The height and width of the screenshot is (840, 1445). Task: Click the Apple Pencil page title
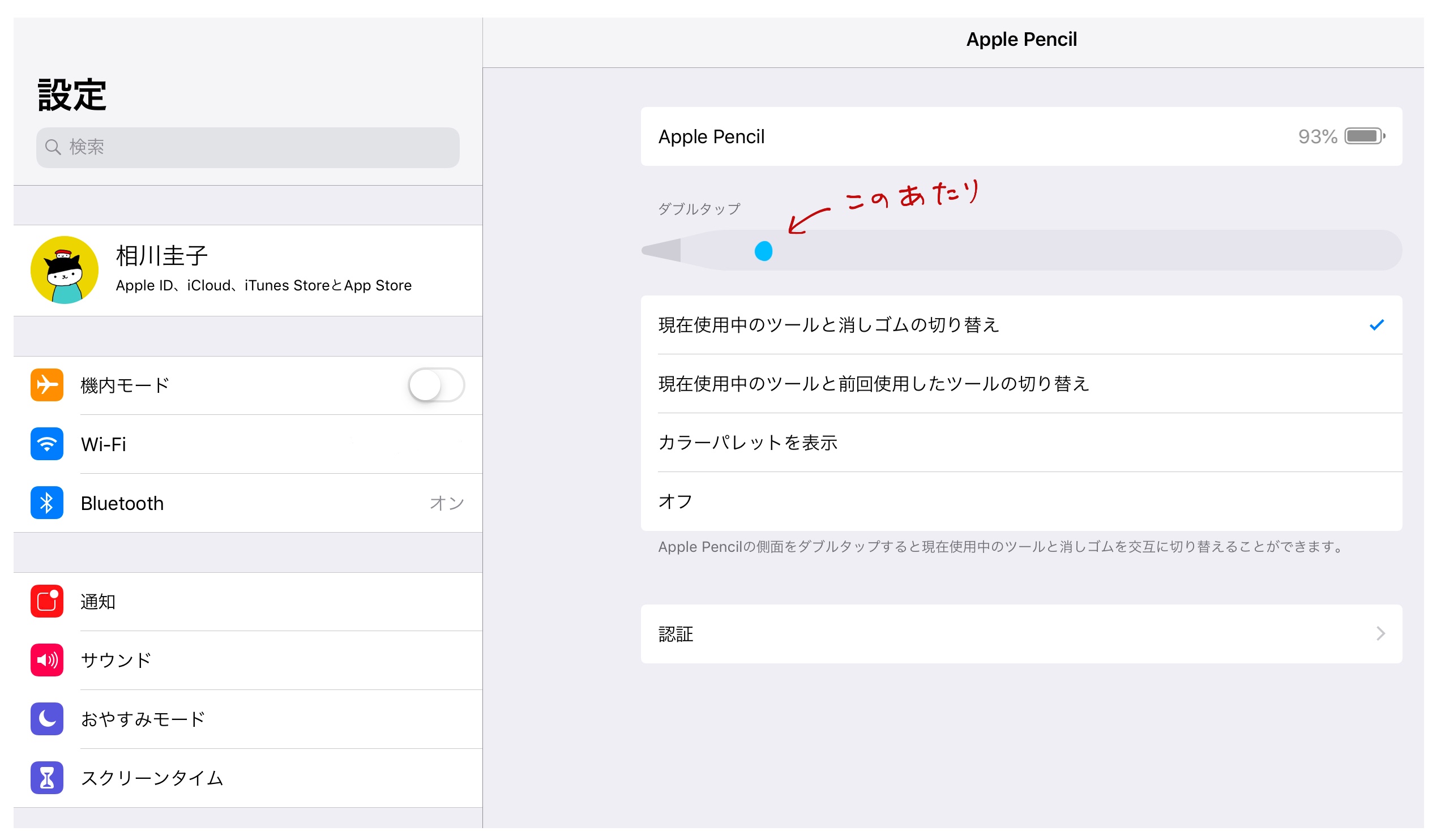[1022, 39]
